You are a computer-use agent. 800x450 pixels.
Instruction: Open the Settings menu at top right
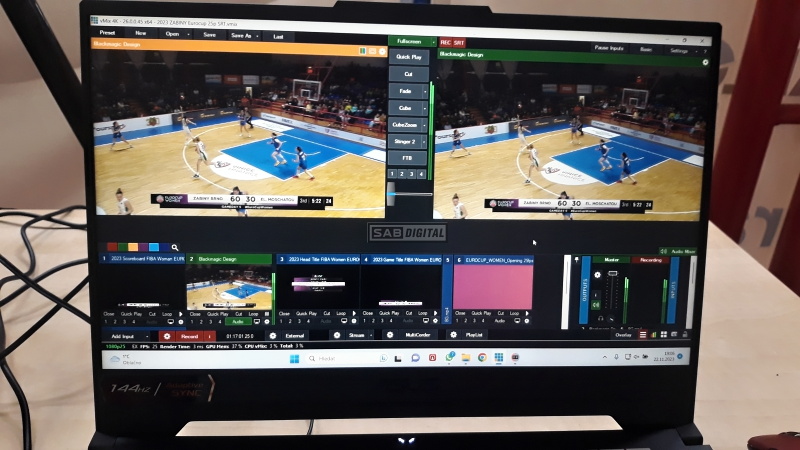click(x=679, y=49)
